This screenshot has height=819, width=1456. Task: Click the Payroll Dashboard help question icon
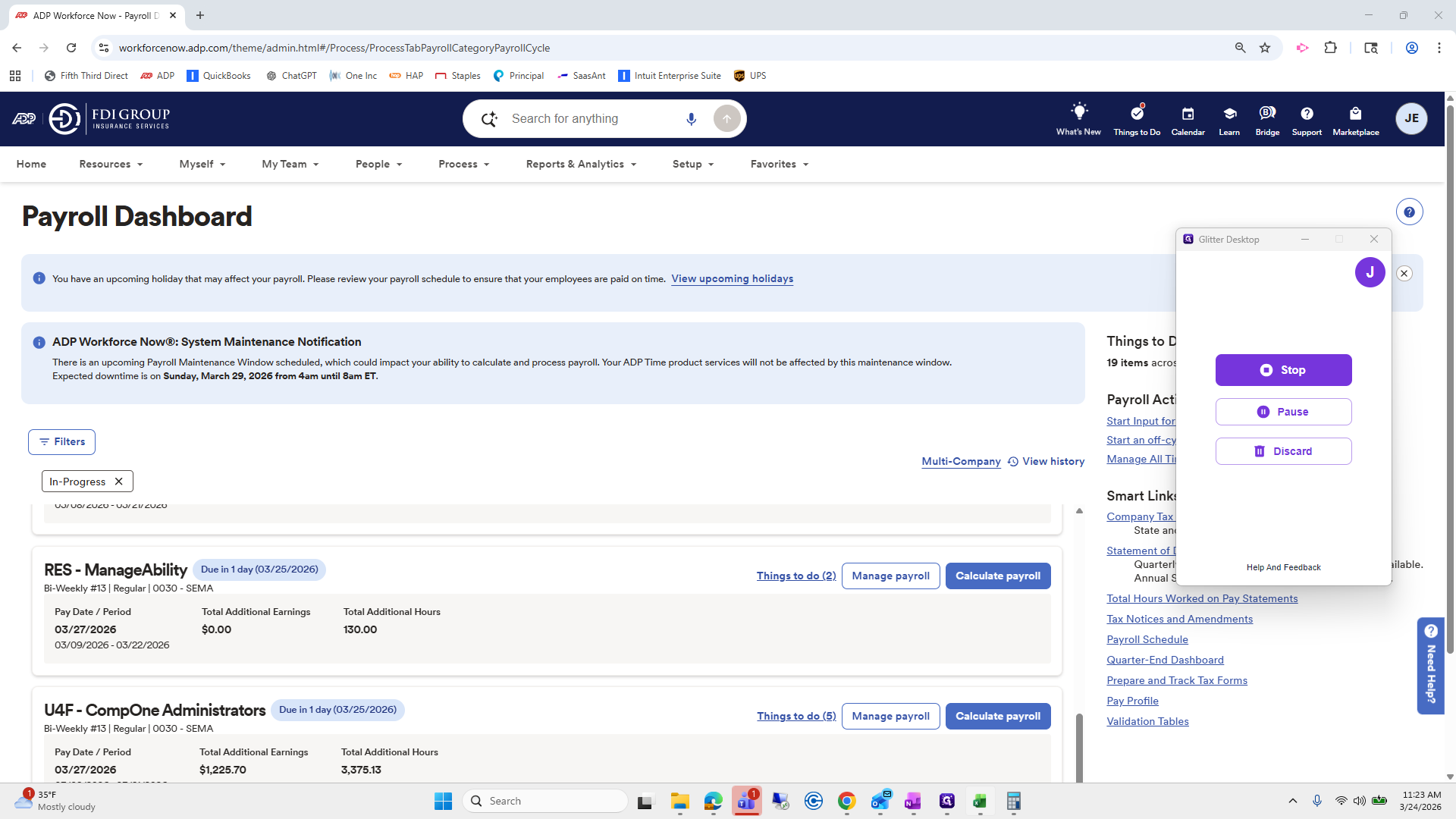tap(1409, 212)
